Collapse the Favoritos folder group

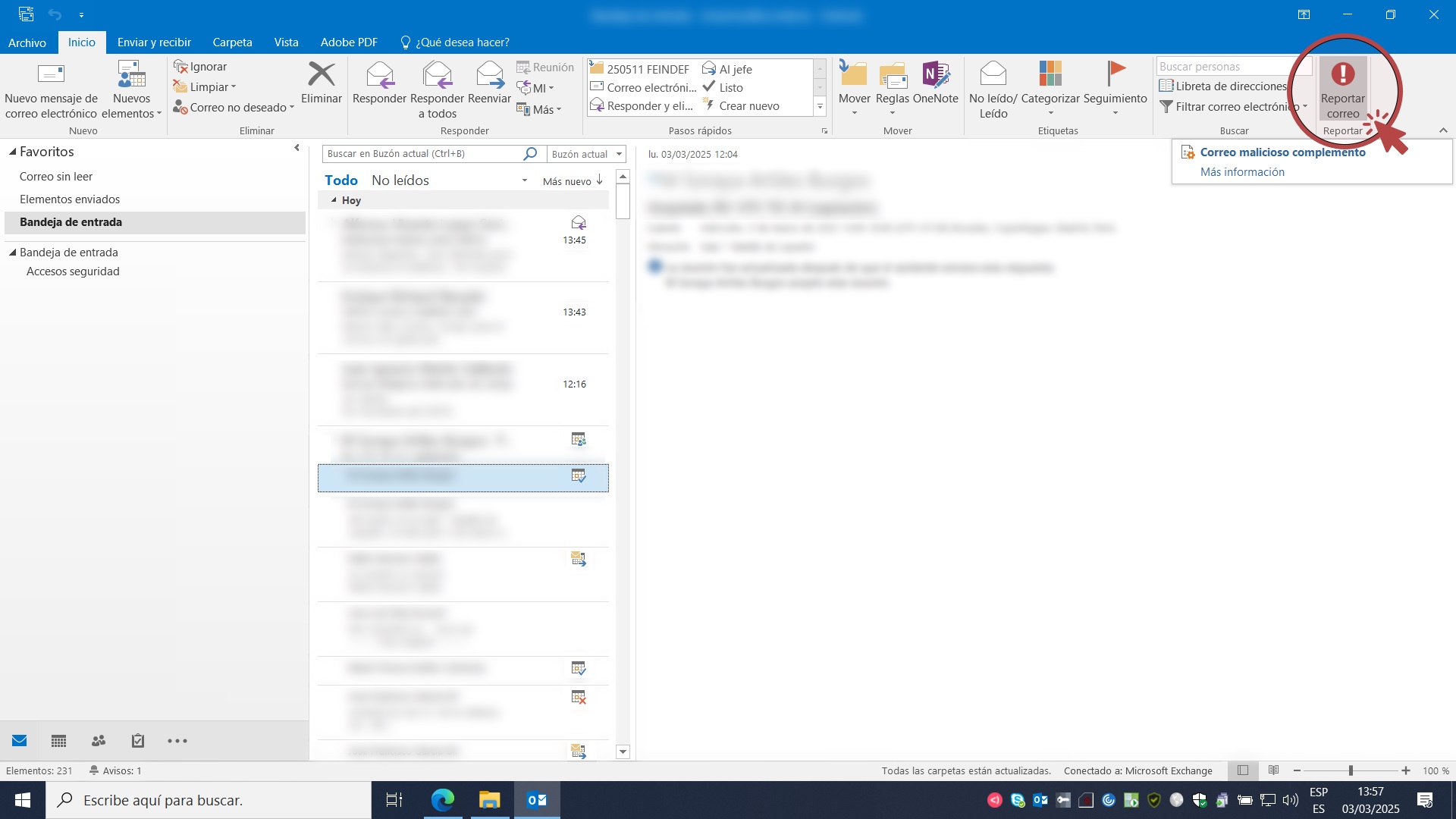tap(12, 152)
